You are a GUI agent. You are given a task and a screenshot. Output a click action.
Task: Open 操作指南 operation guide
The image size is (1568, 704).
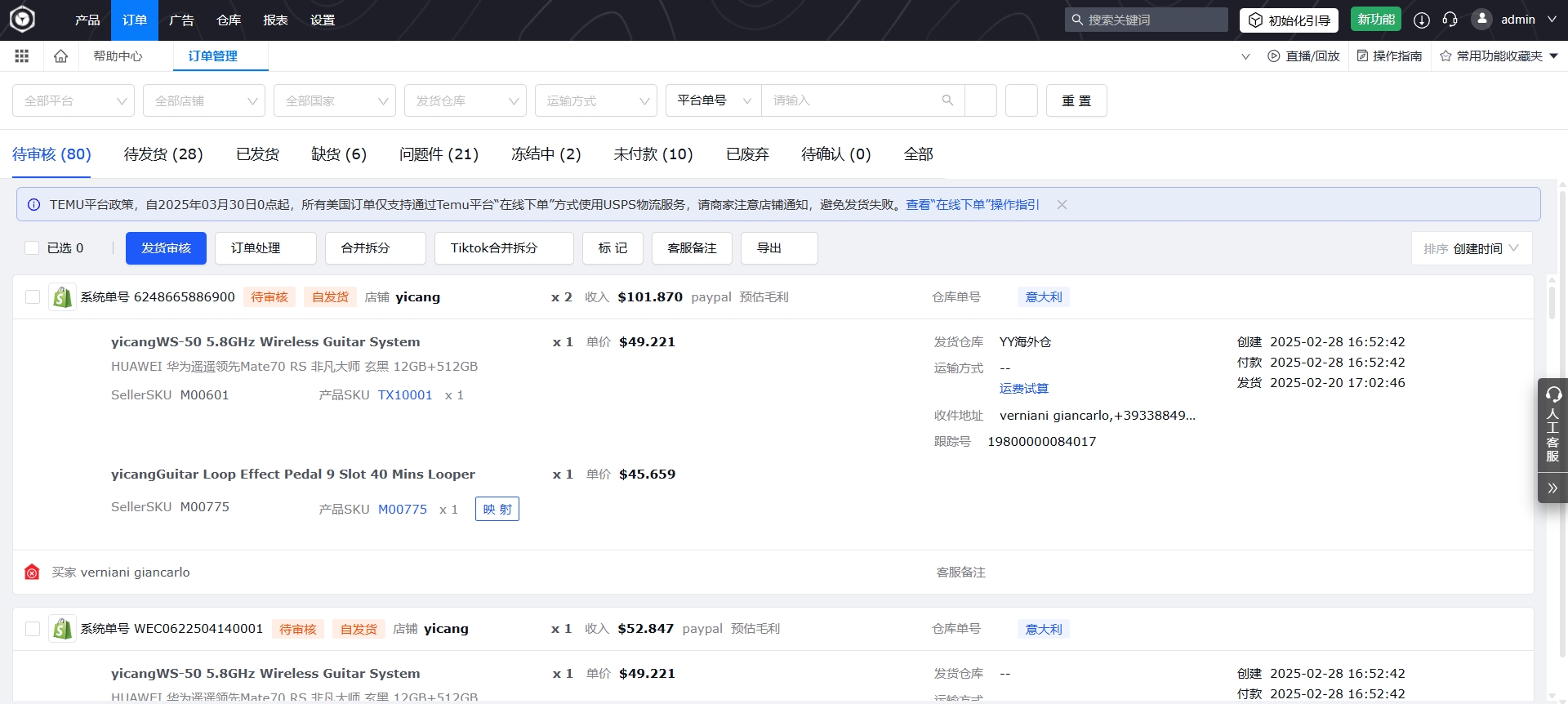(x=1389, y=56)
